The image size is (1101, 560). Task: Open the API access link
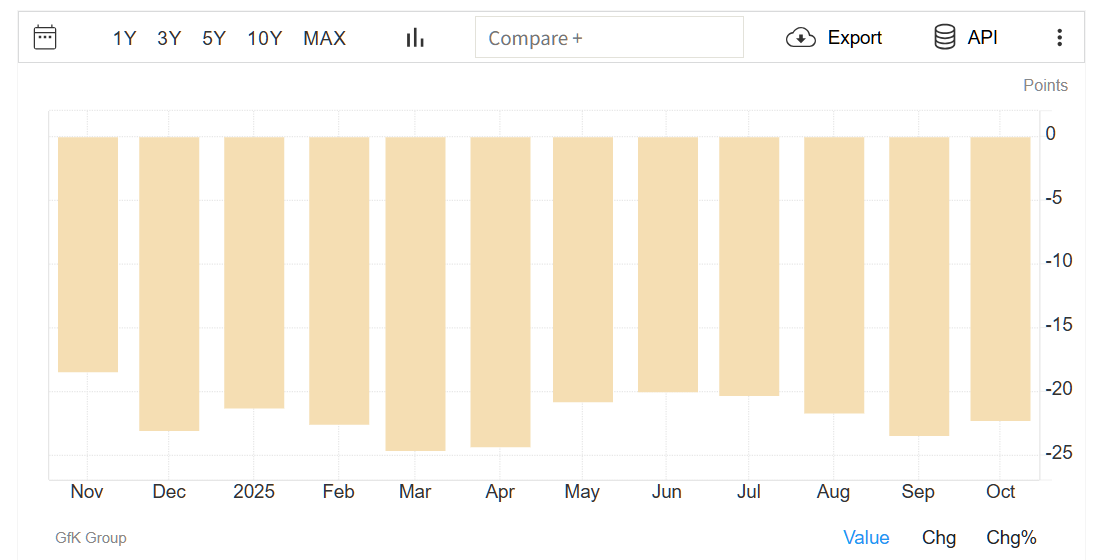click(982, 38)
